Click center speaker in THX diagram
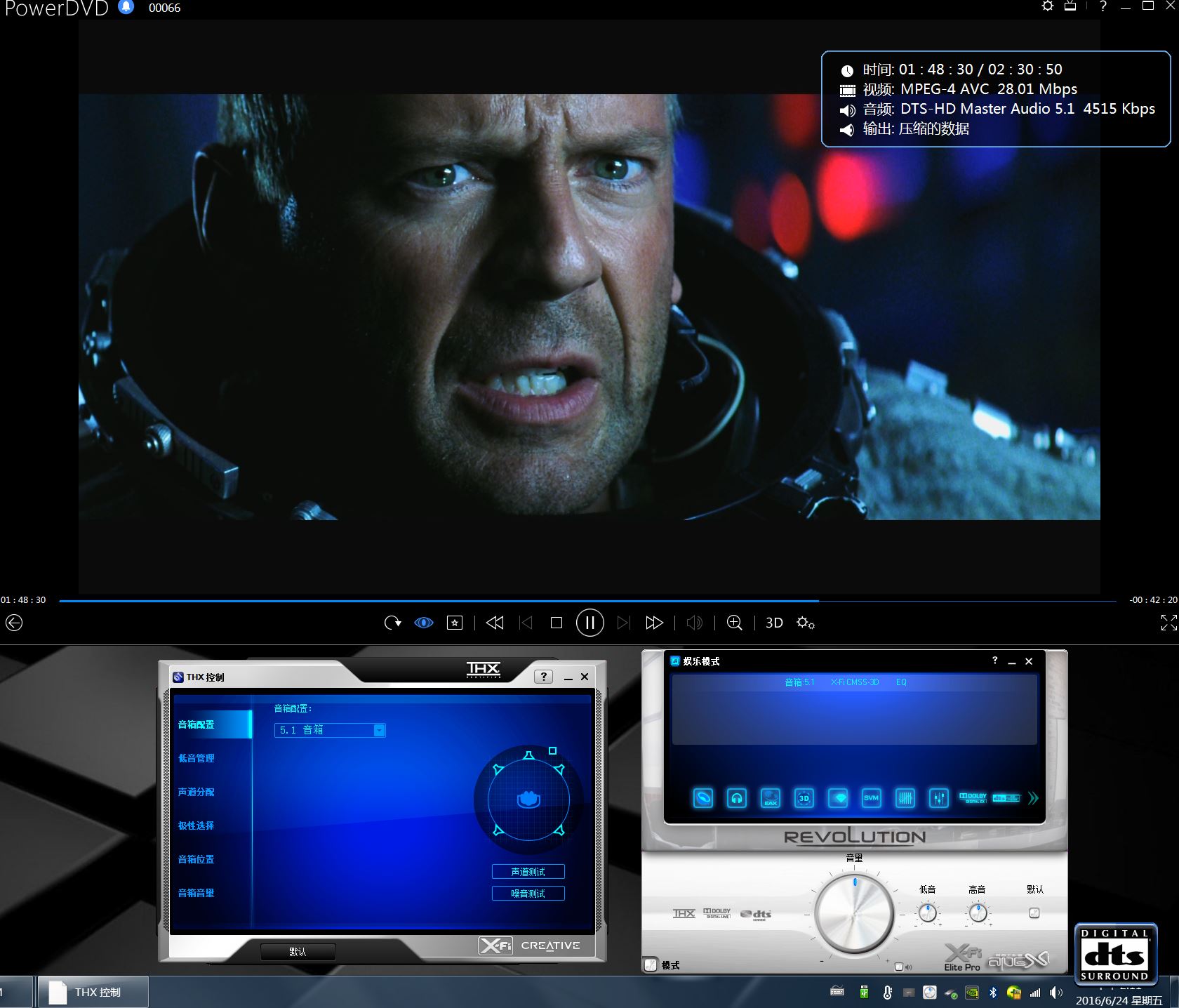The image size is (1179, 1008). click(528, 755)
